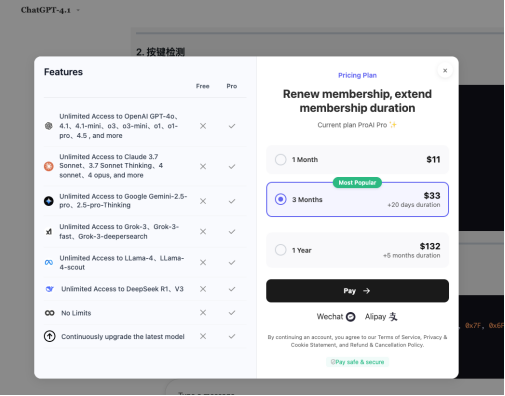Click the Claude logo icon
Viewport: 505px width, 396px height.
(x=49, y=166)
